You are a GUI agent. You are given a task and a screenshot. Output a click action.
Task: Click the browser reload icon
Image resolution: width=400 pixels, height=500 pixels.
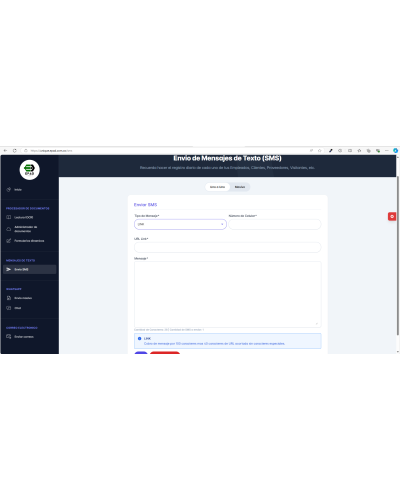click(15, 151)
